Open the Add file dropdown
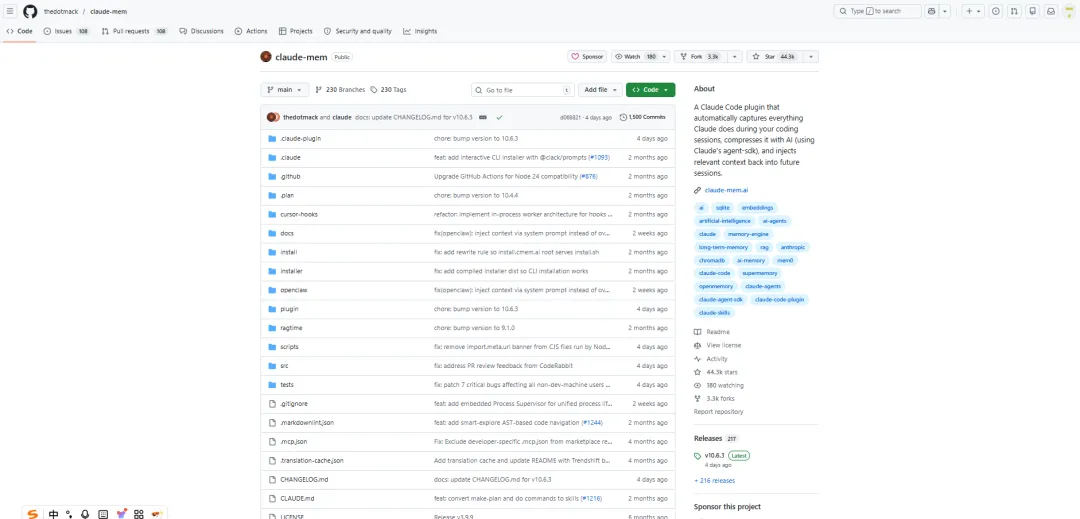1080x519 pixels. (599, 89)
